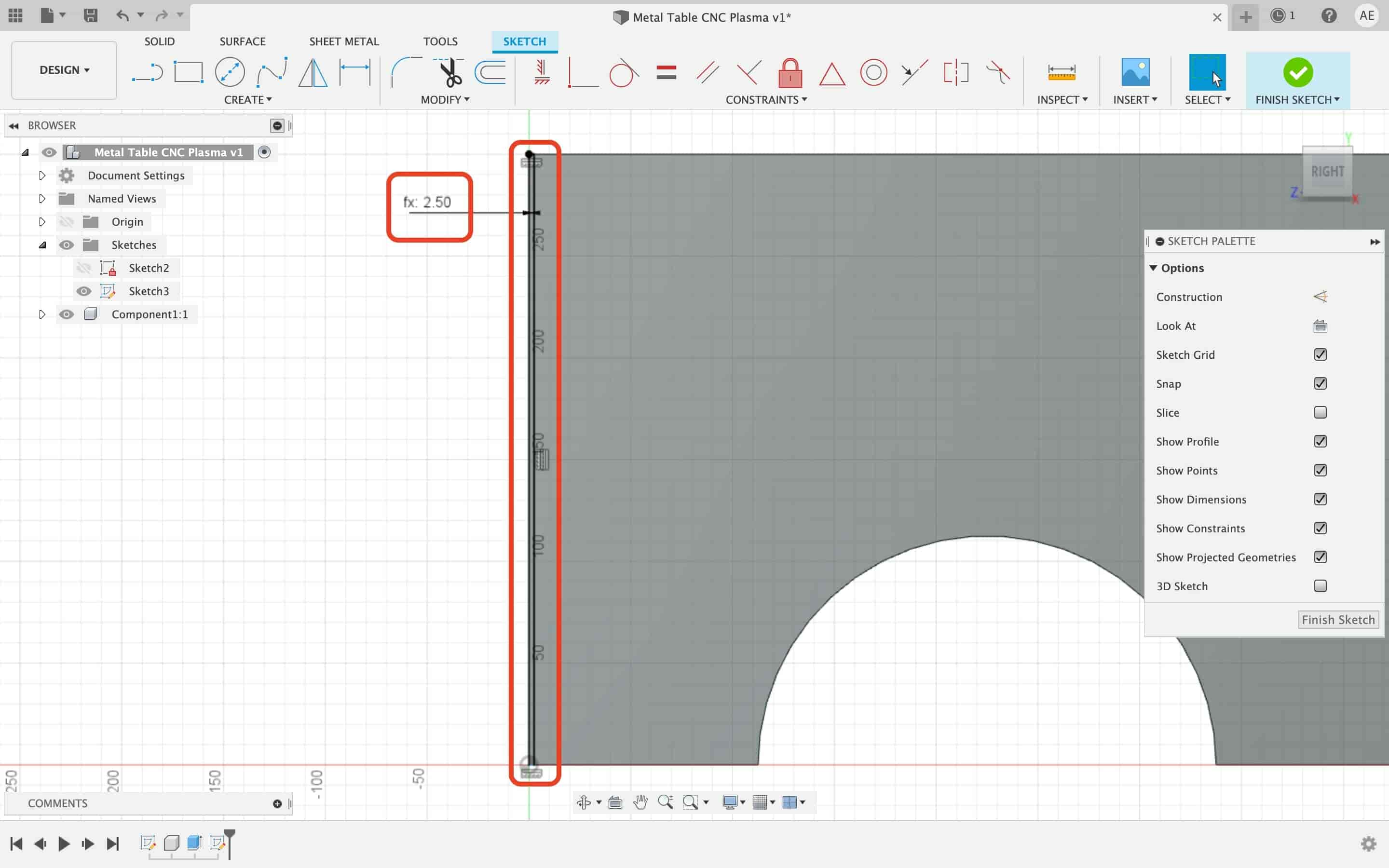Expand the Named Views tree node

[42, 199]
